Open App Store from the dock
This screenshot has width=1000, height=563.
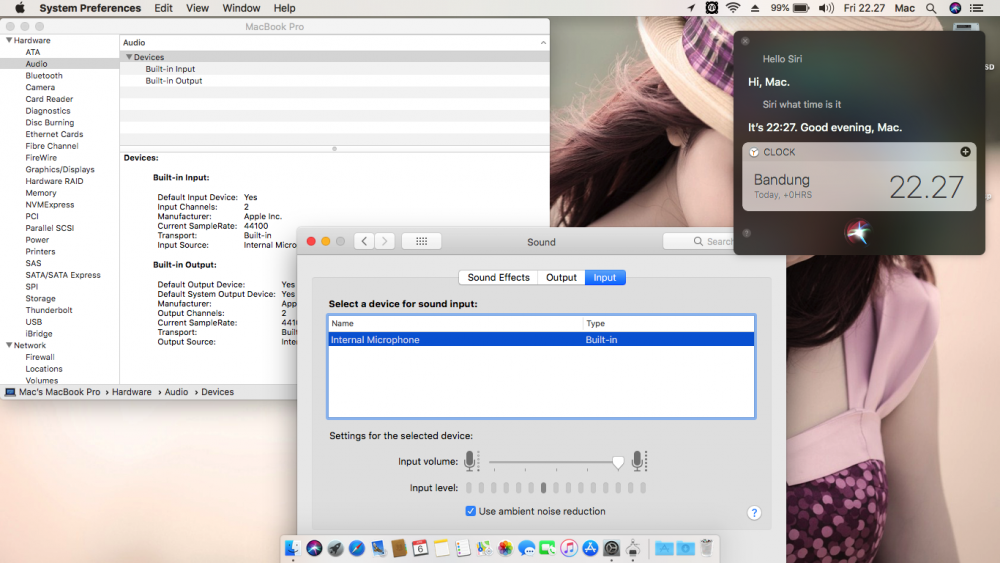tap(590, 548)
